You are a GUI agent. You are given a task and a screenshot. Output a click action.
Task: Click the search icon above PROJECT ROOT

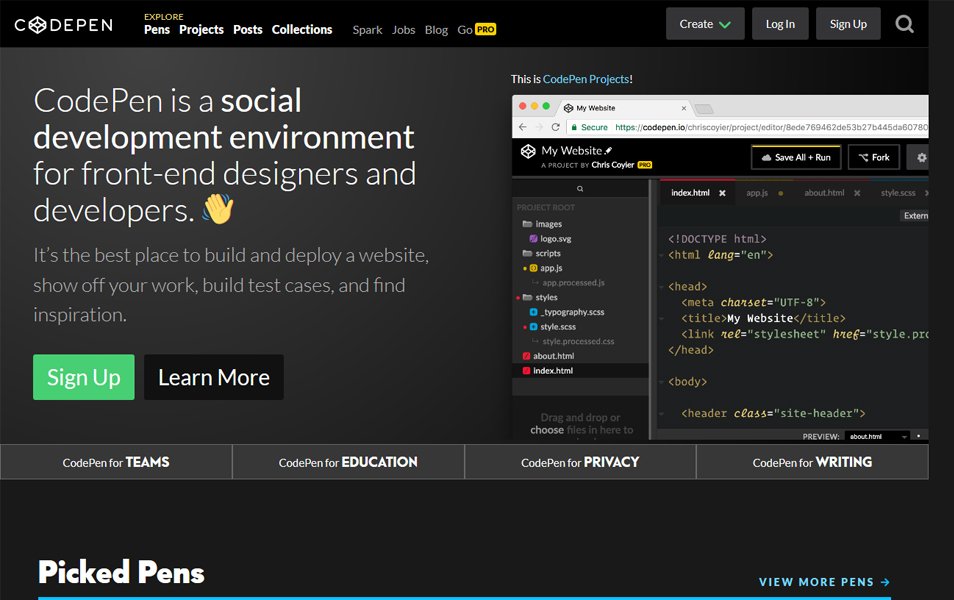pos(580,189)
